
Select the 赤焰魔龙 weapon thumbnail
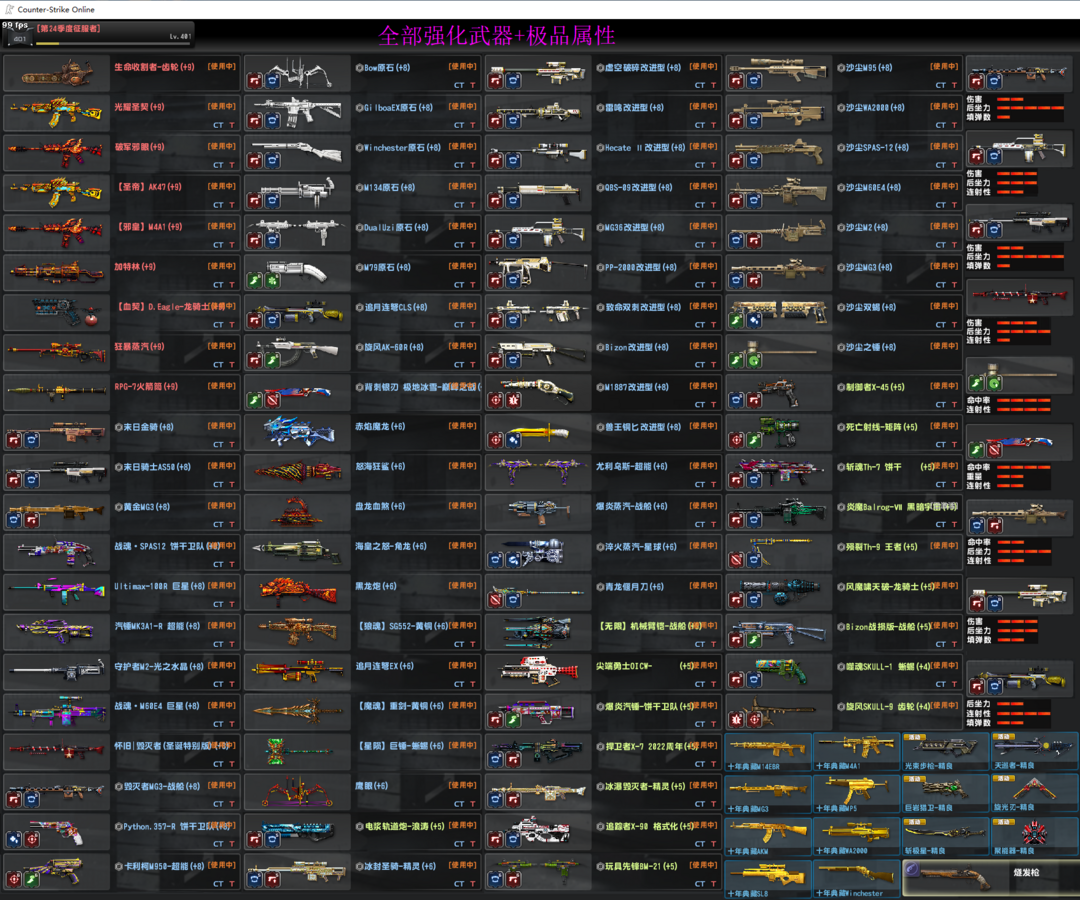298,432
